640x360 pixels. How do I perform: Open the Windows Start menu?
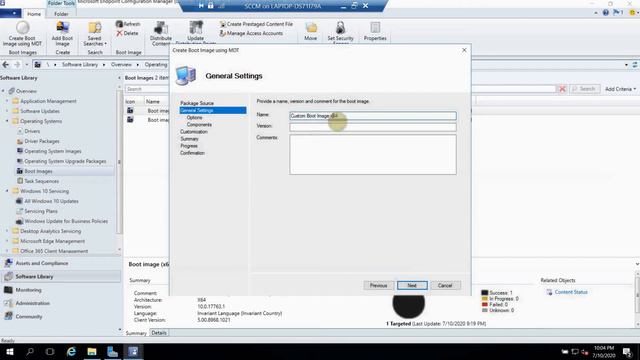point(10,351)
